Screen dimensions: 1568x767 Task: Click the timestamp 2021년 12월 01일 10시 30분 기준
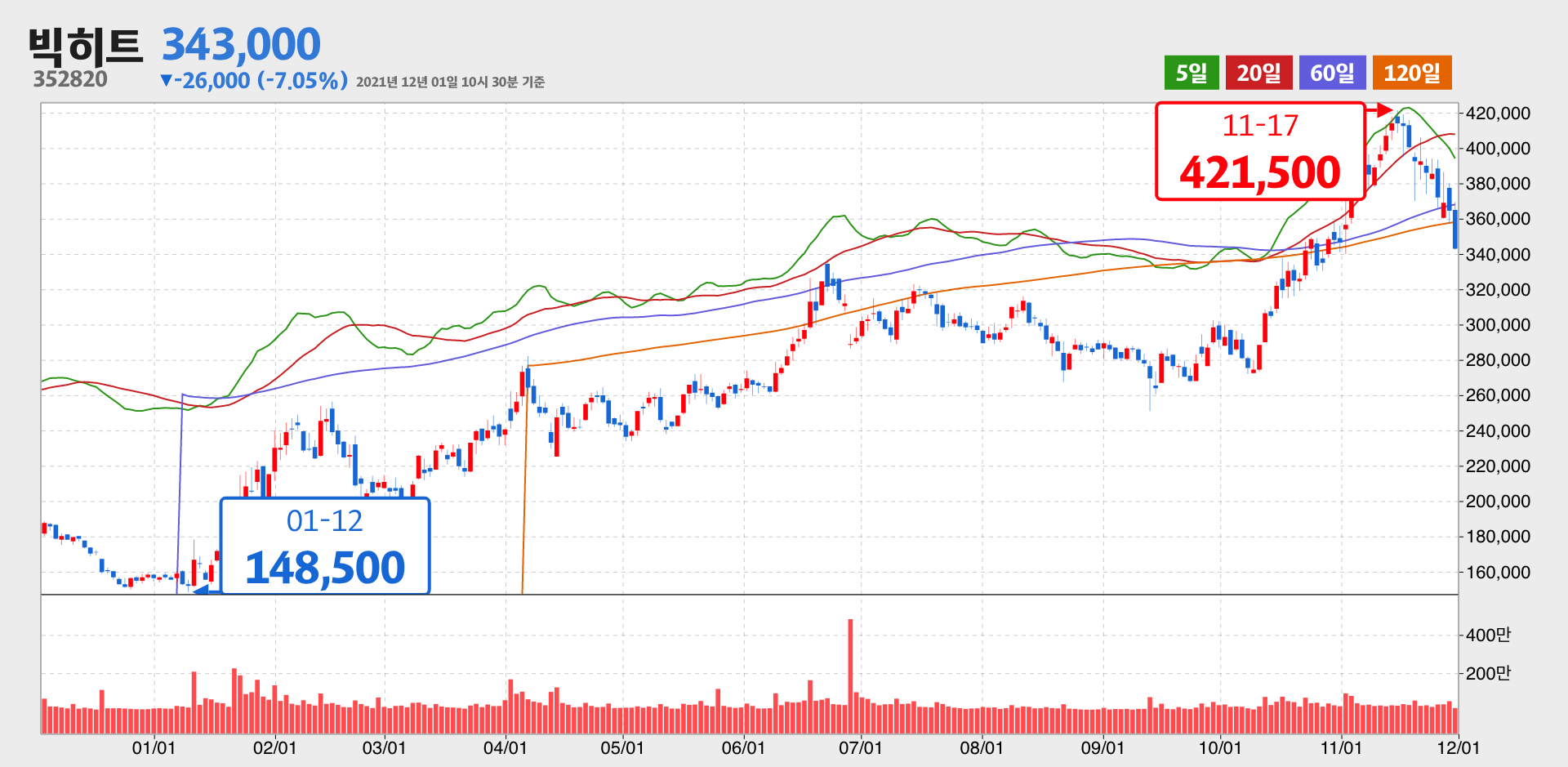(x=451, y=82)
